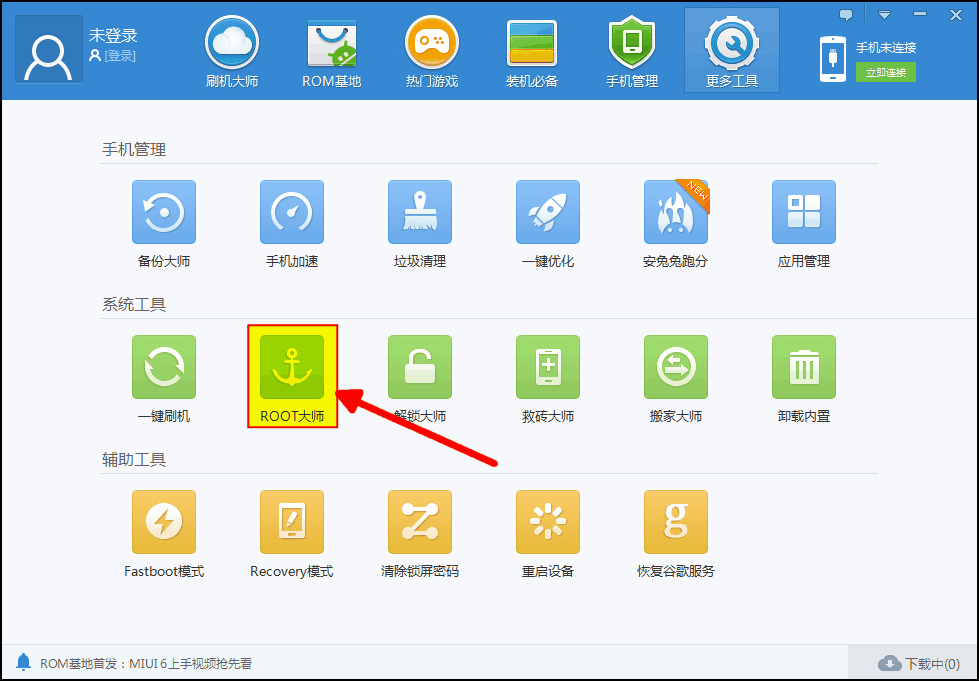The height and width of the screenshot is (681, 979).
Task: Open ROOT大师 anchor tool
Action: point(292,367)
